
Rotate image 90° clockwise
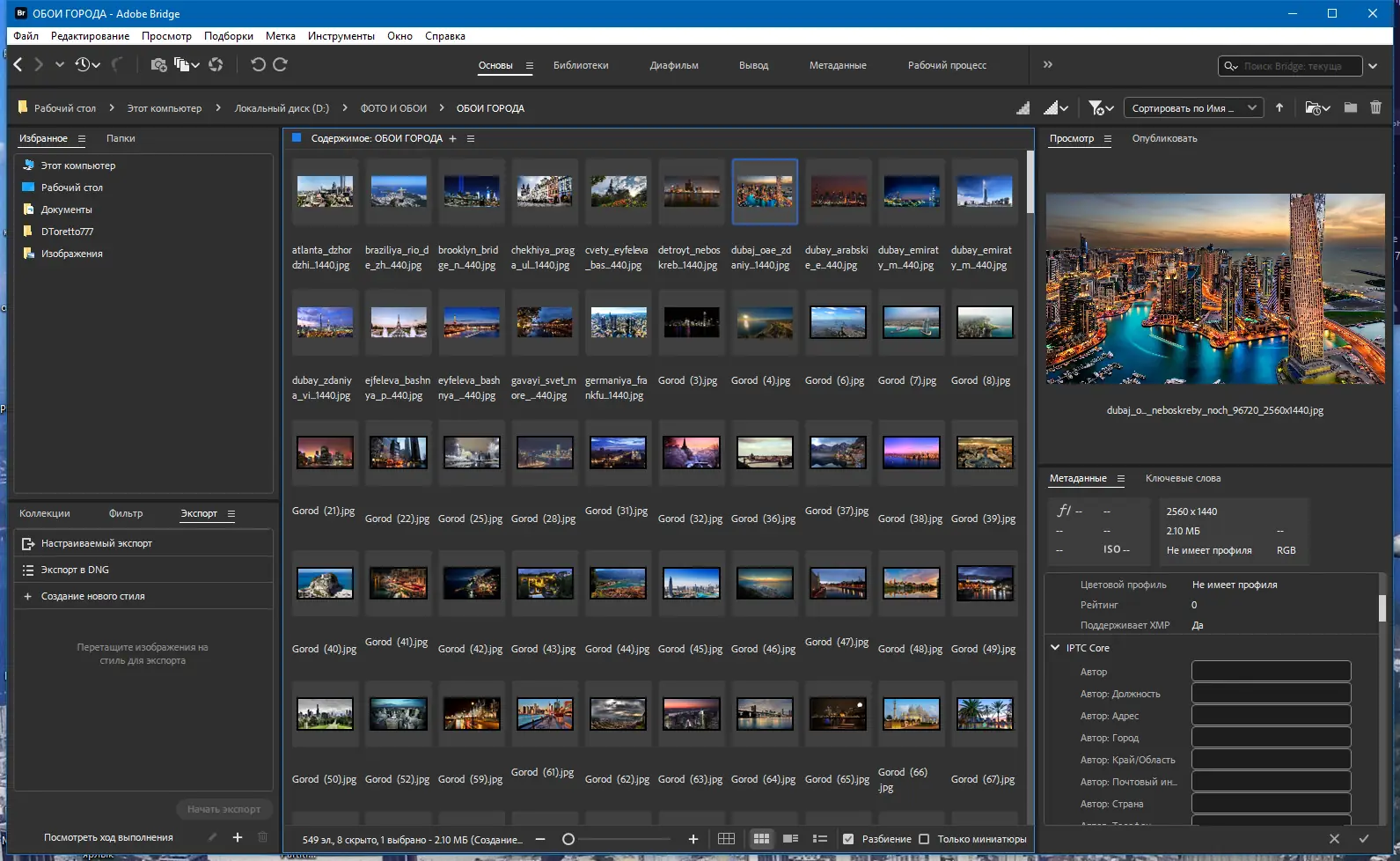(280, 64)
